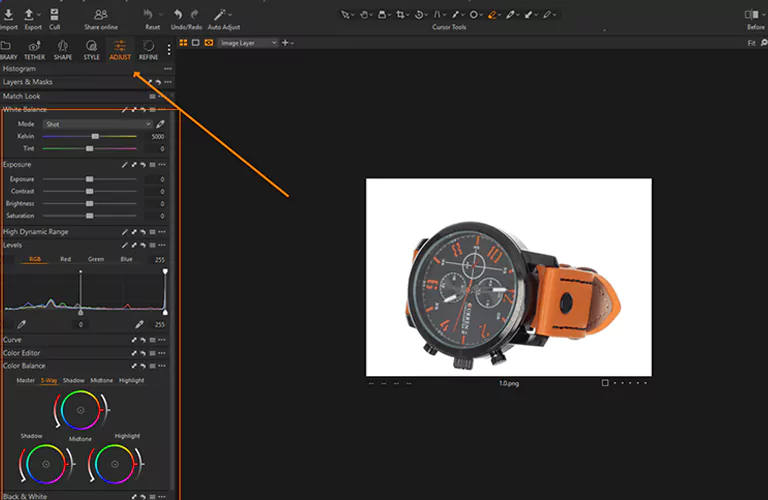Toggle the orange eye proofing icon
The width and height of the screenshot is (768, 500).
208,43
